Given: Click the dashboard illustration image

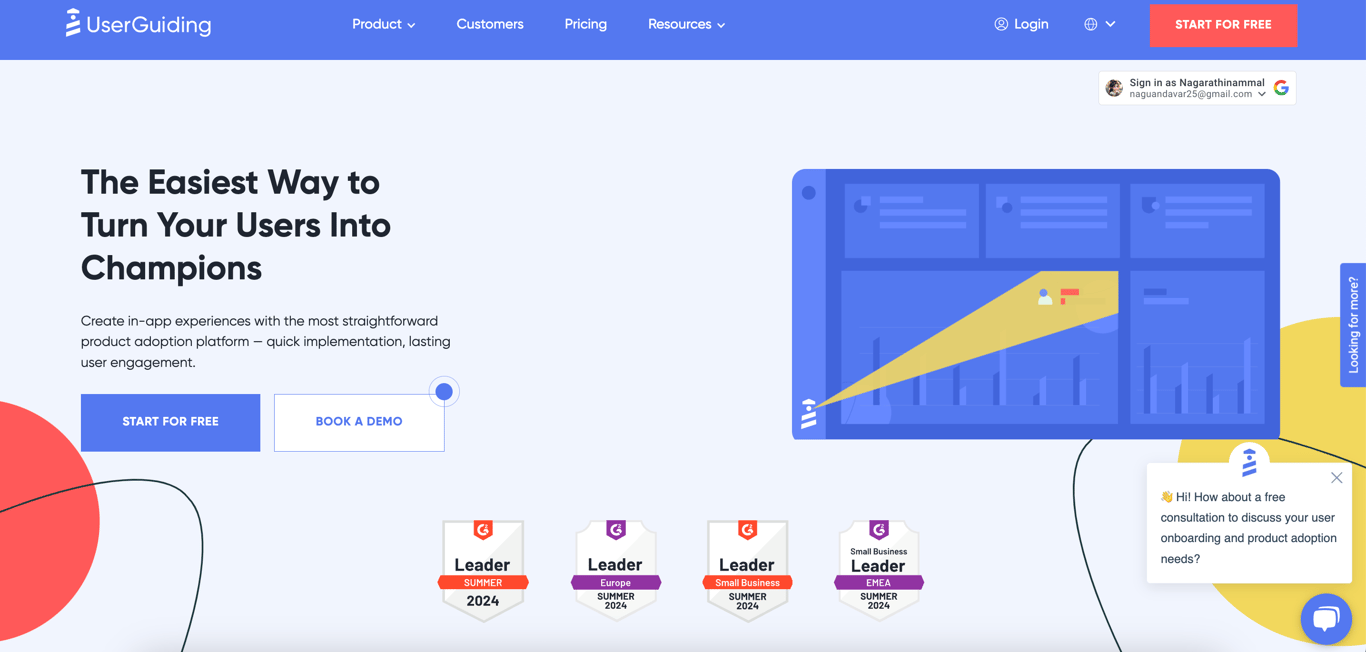Looking at the screenshot, I should click(1036, 304).
